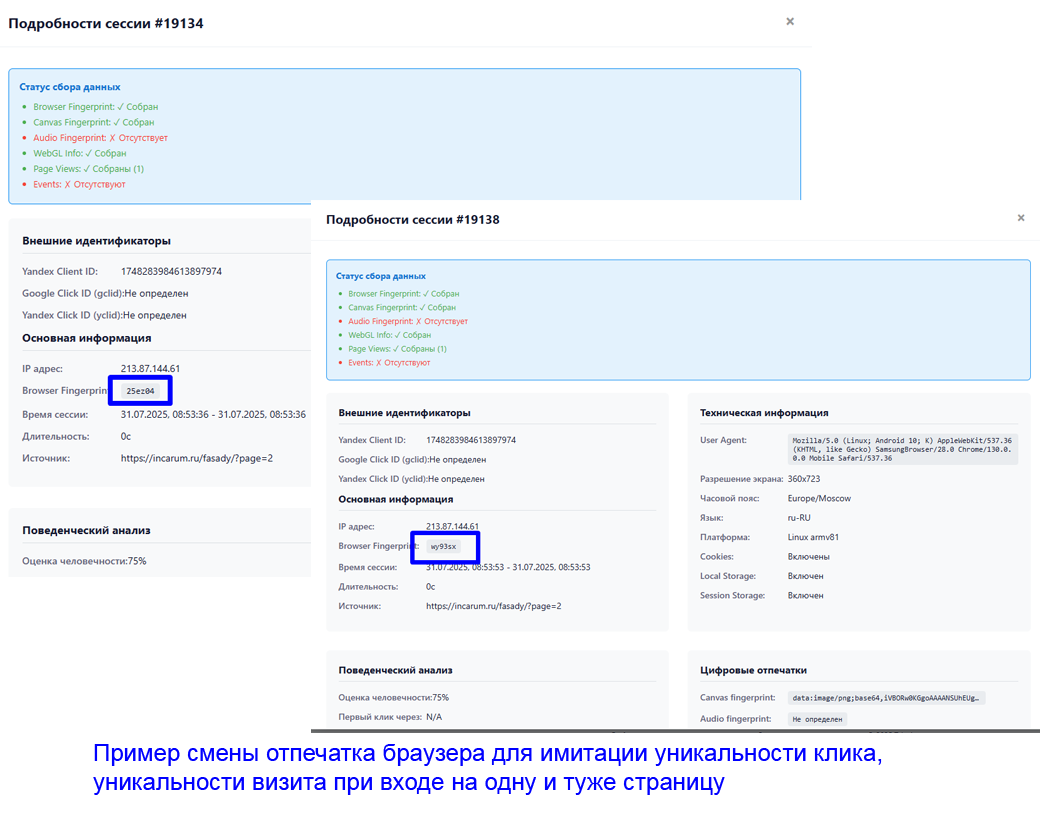The height and width of the screenshot is (819, 1040).
Task: Click the 'Цифровые отпечатки' section heading
Action: click(753, 670)
